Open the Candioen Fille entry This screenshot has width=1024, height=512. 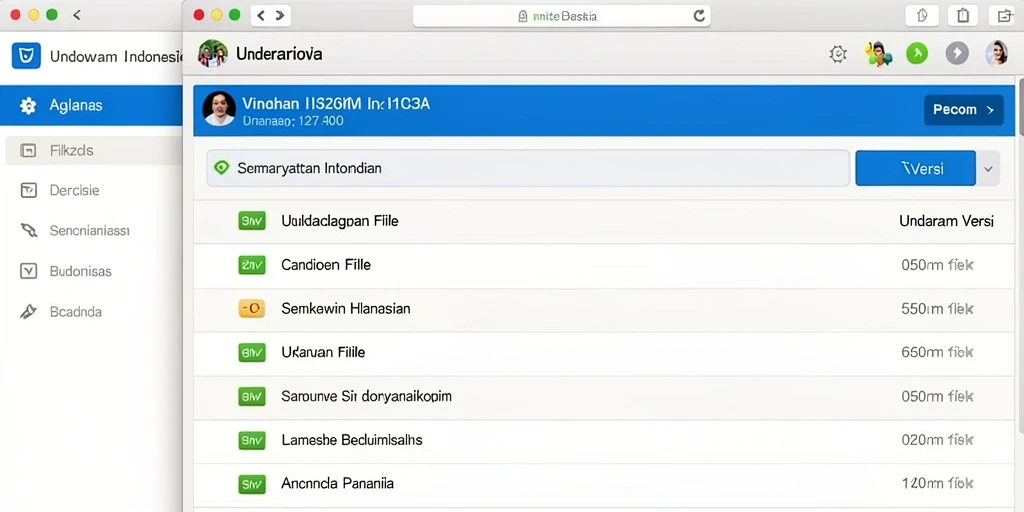pyautogui.click(x=604, y=265)
